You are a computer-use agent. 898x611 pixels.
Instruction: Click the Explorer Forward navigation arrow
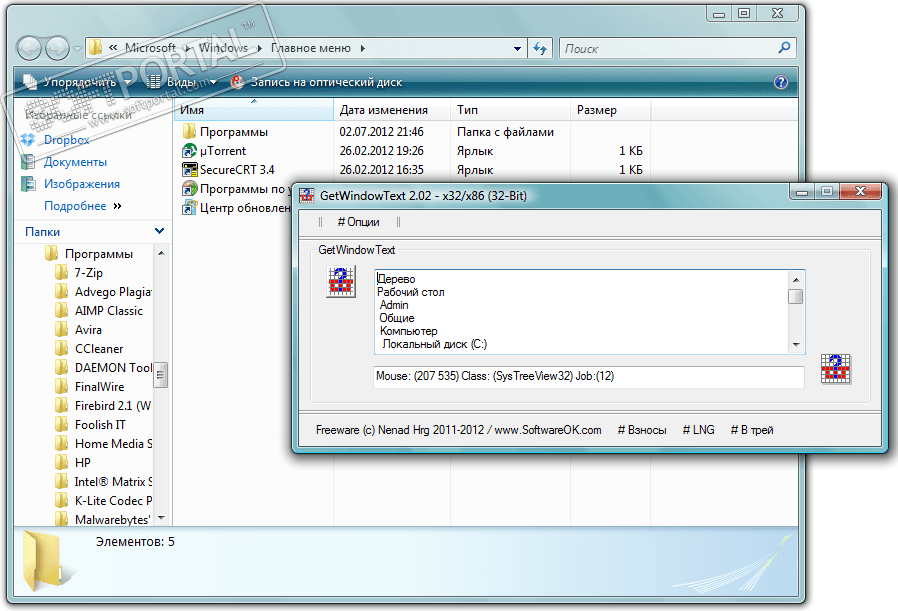pyautogui.click(x=57, y=48)
